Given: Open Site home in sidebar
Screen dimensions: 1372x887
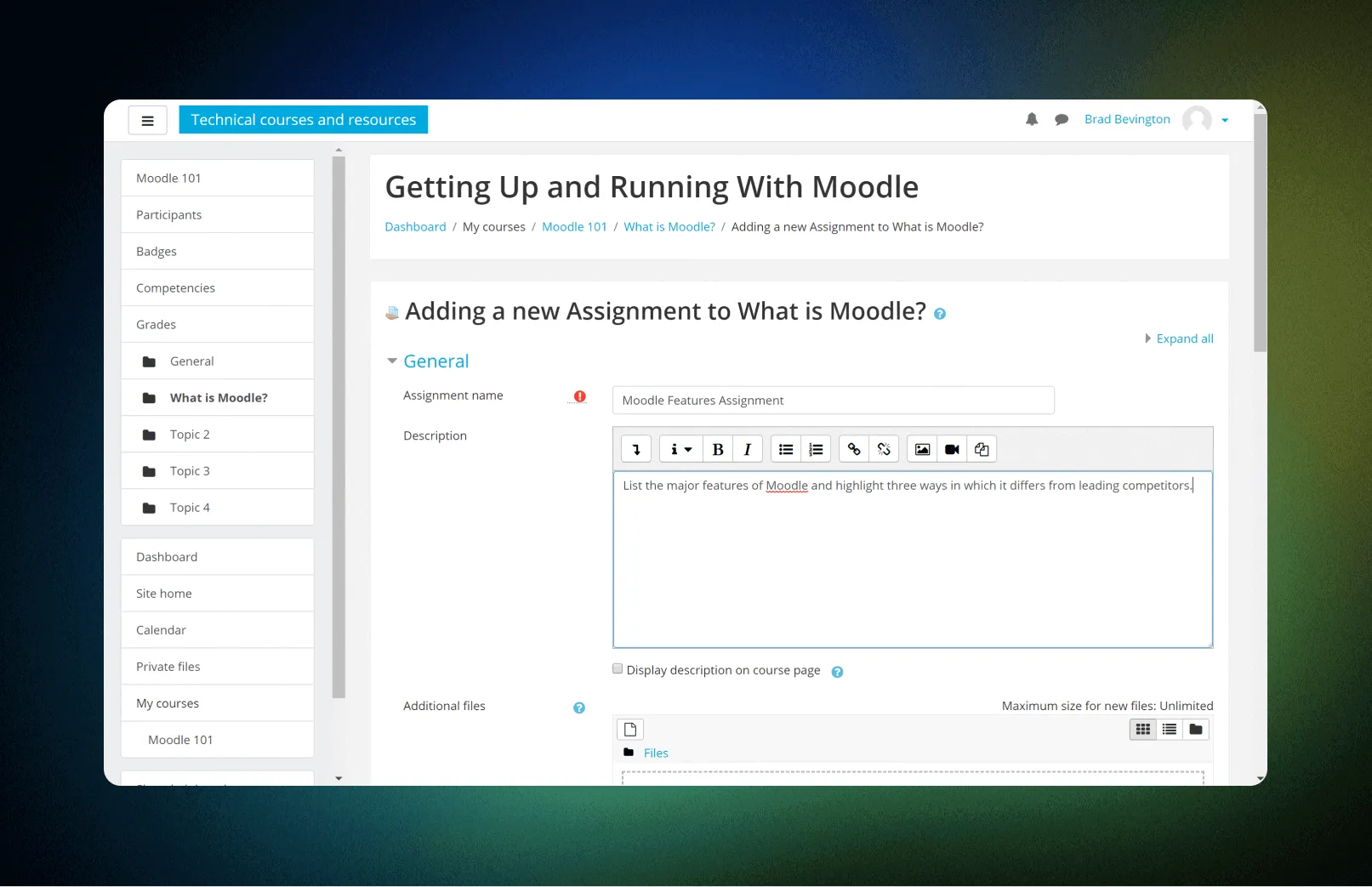Looking at the screenshot, I should (x=218, y=594).
